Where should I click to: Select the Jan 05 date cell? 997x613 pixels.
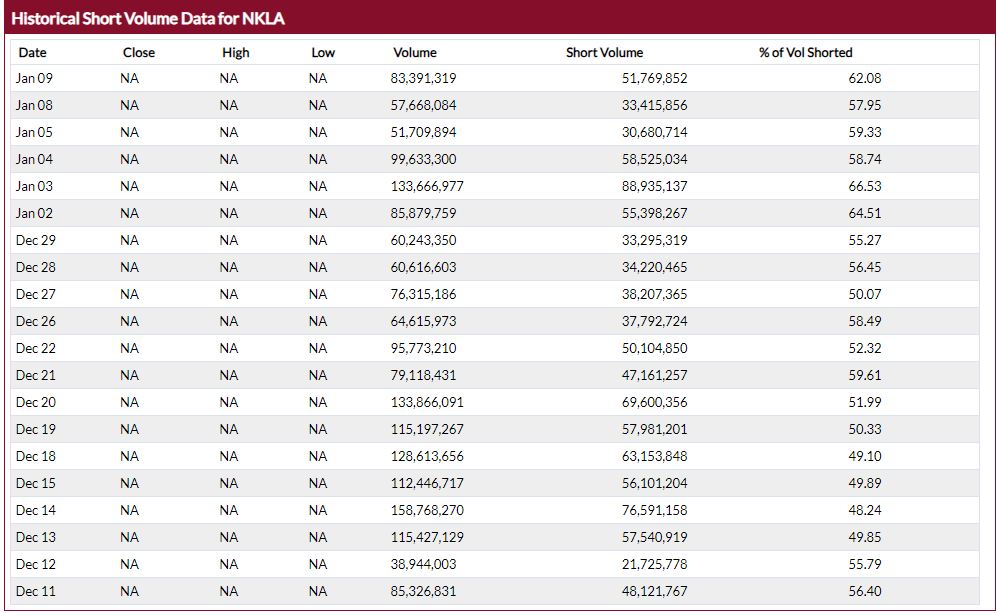[34, 132]
